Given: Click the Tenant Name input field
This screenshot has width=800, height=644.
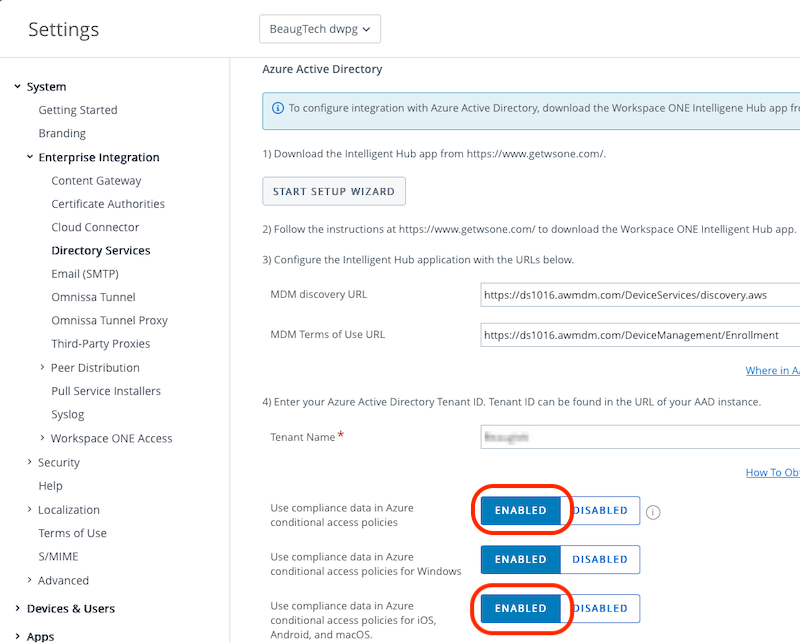Looking at the screenshot, I should coord(640,438).
